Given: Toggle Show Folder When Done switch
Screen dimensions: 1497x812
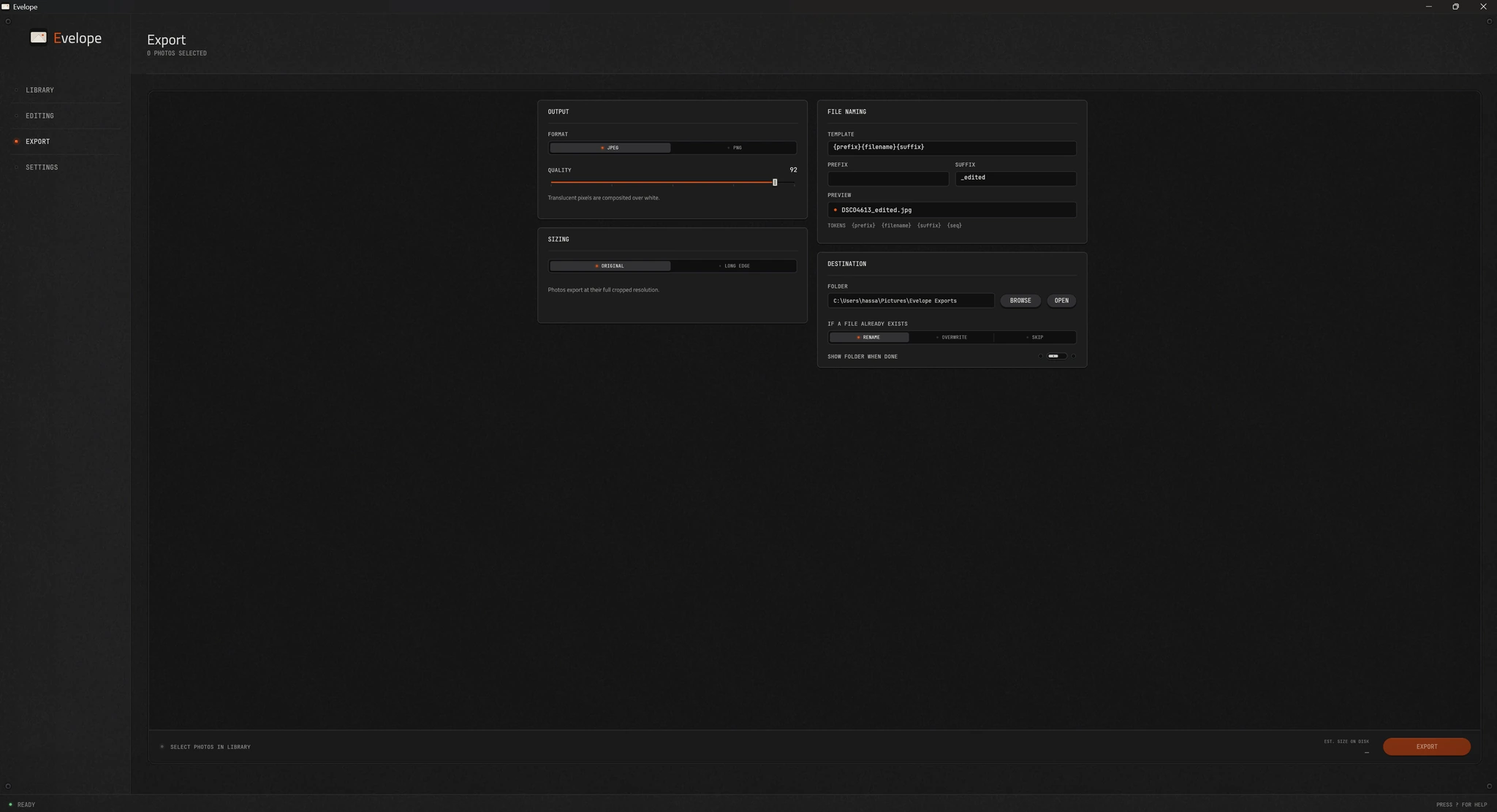Looking at the screenshot, I should coord(1057,357).
